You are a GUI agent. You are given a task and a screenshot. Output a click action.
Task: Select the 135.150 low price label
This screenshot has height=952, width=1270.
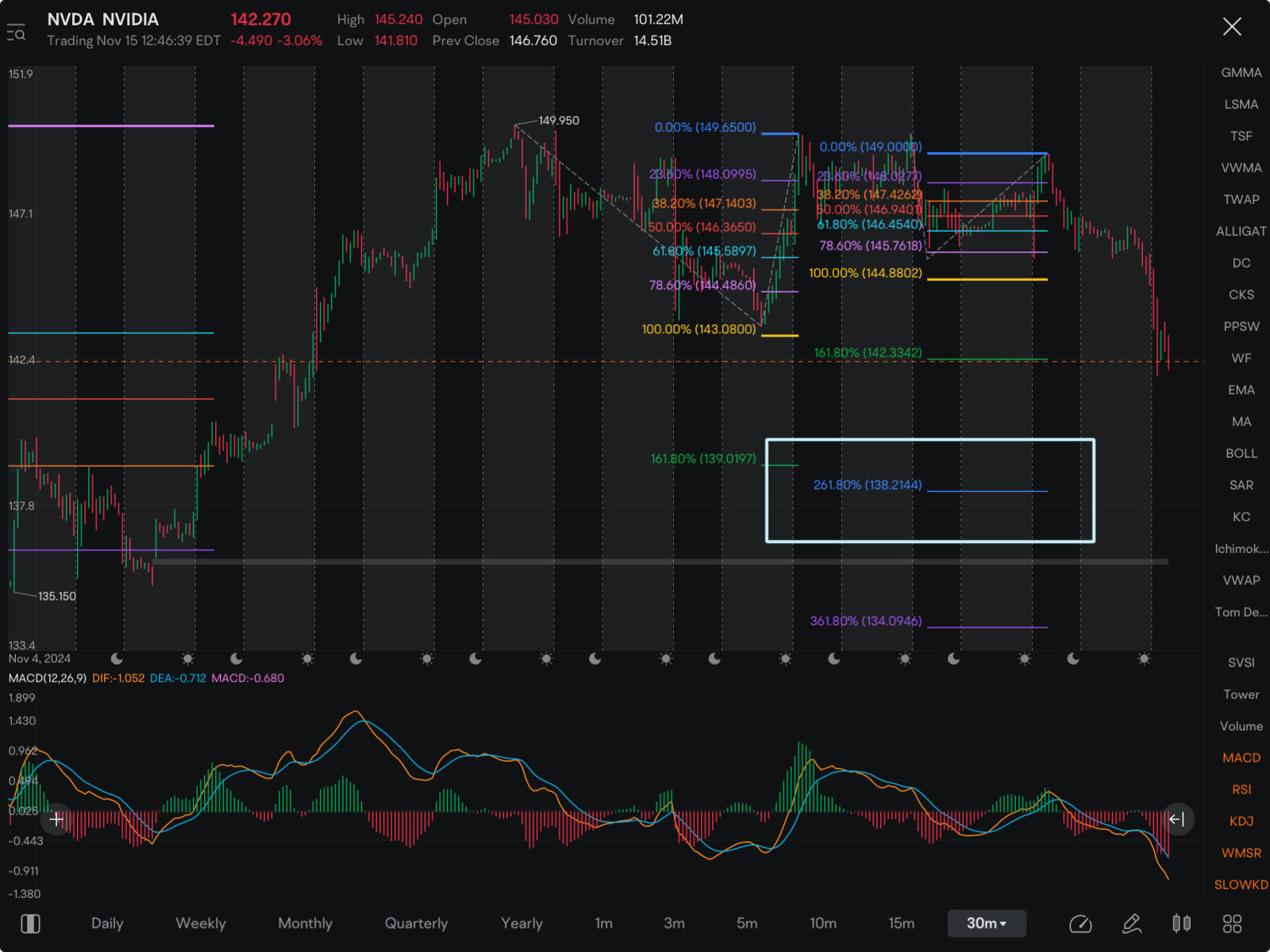pyautogui.click(x=57, y=597)
